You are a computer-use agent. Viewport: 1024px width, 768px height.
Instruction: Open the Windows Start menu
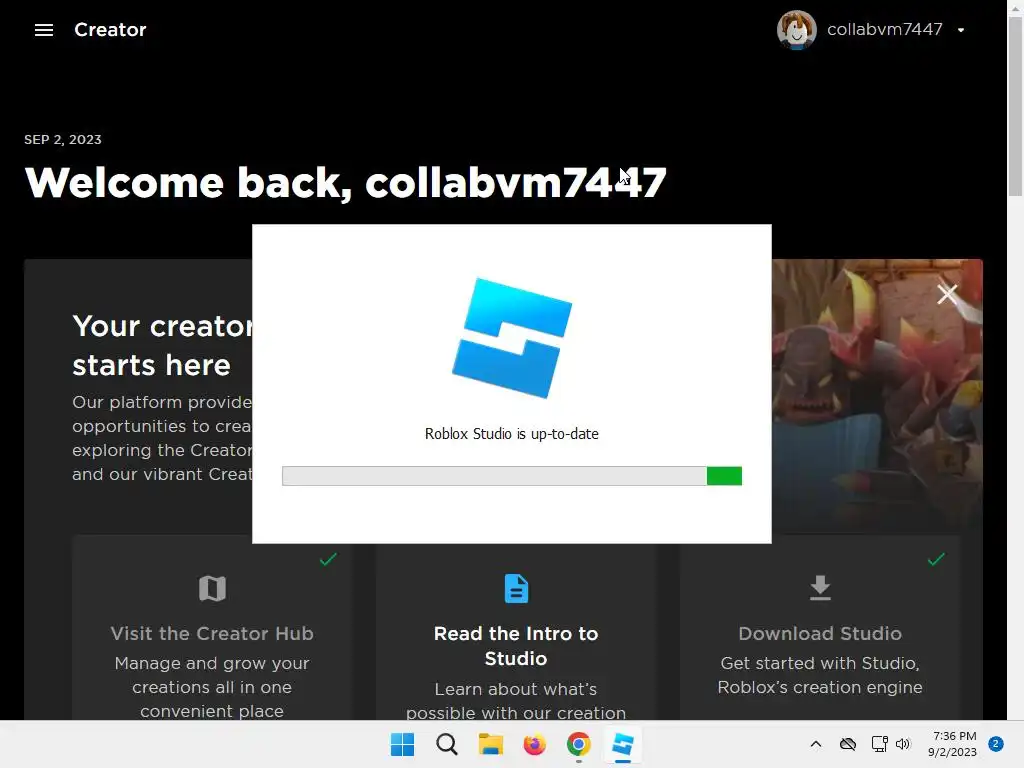pos(402,744)
